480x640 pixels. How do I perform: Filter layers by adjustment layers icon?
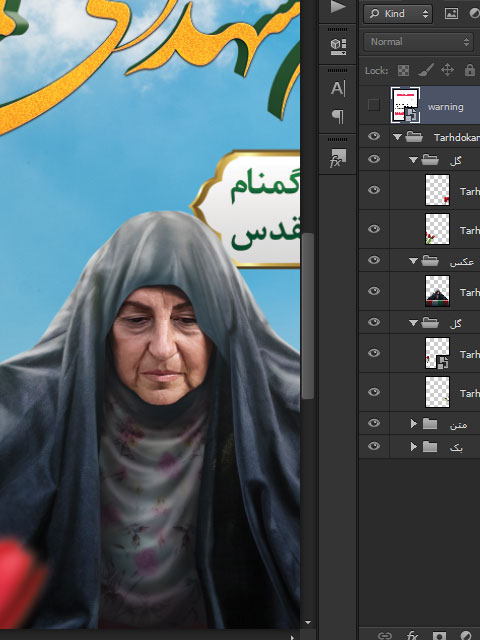click(x=475, y=13)
